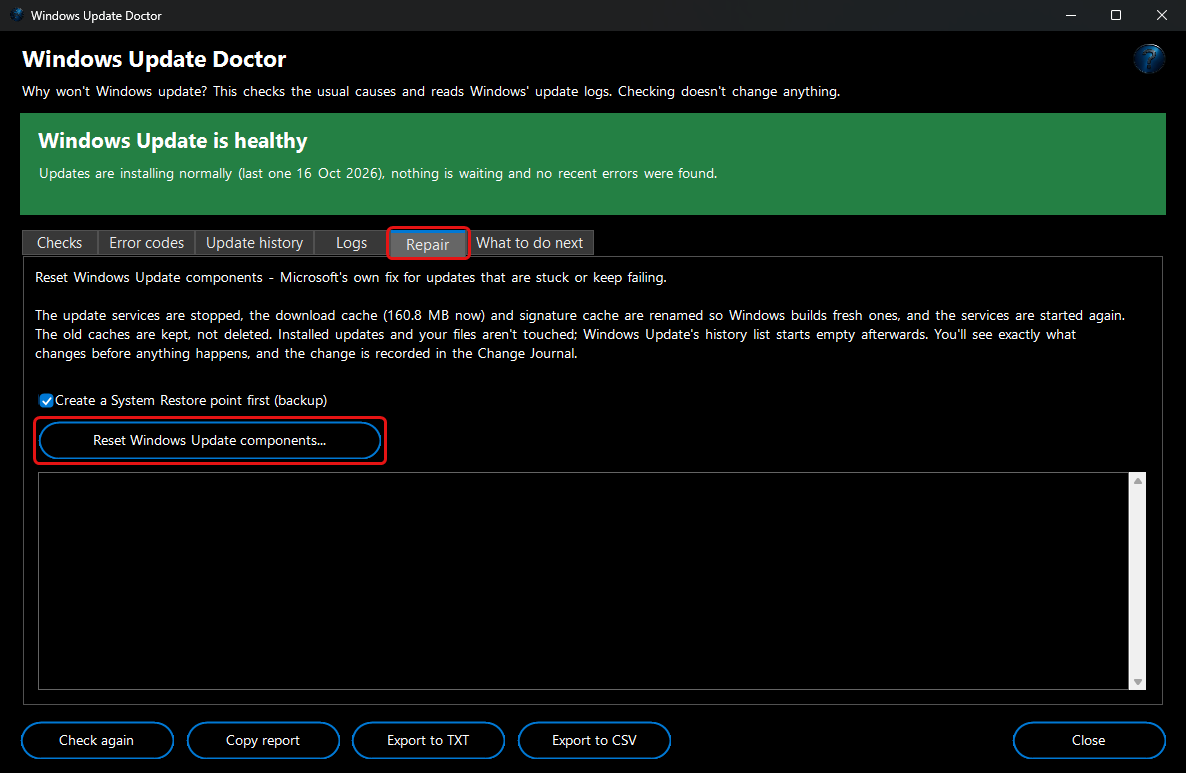Click the Windows Update Doctor title bar icon
Viewport: 1186px width, 773px height.
(17, 15)
